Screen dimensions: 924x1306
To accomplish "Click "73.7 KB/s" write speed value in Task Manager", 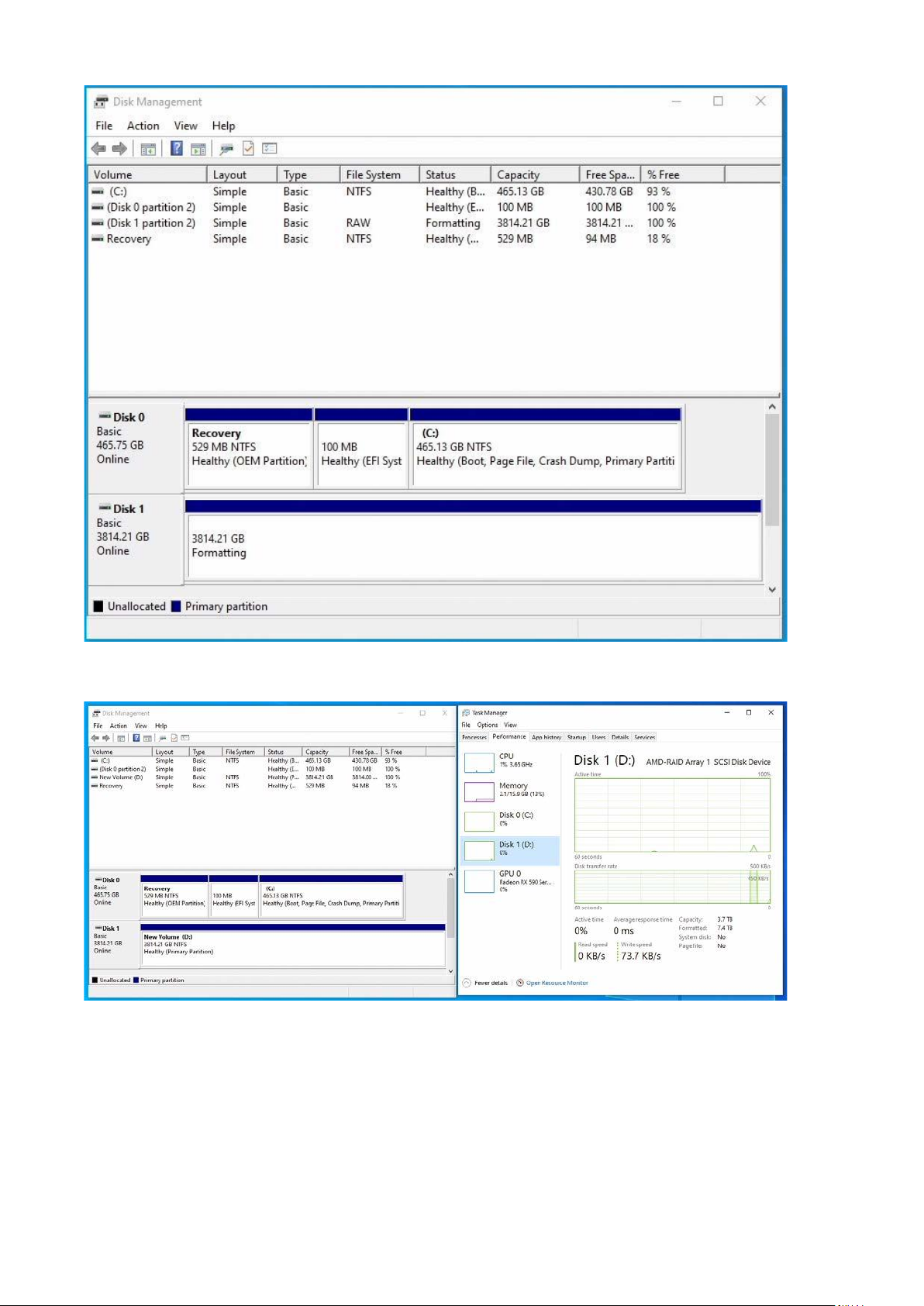I will pos(641,956).
